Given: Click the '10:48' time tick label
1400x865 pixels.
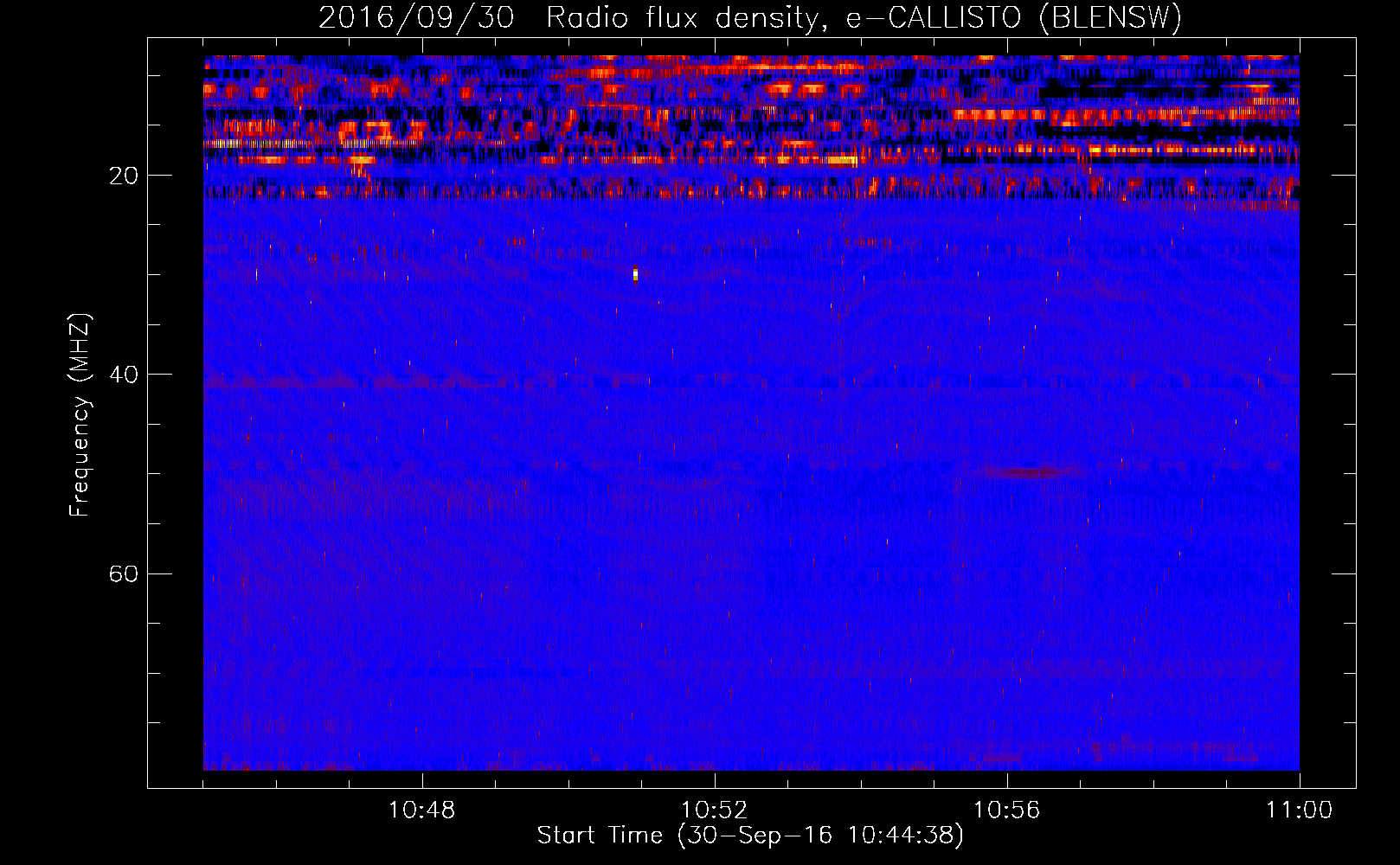Looking at the screenshot, I should (x=422, y=811).
